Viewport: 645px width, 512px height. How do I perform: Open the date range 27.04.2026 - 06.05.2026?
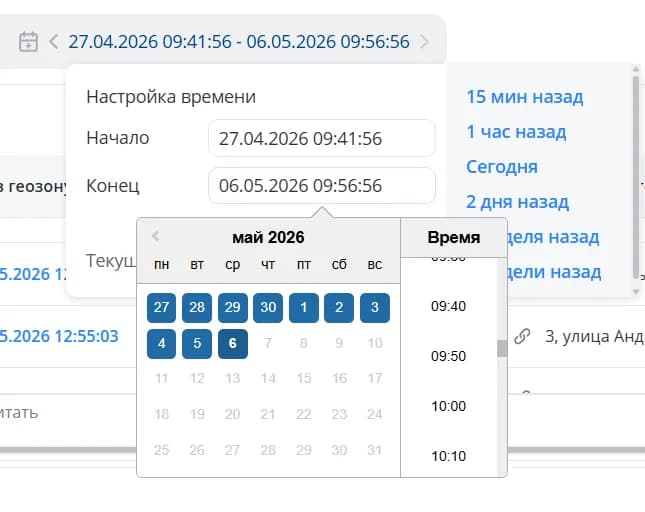(x=239, y=42)
